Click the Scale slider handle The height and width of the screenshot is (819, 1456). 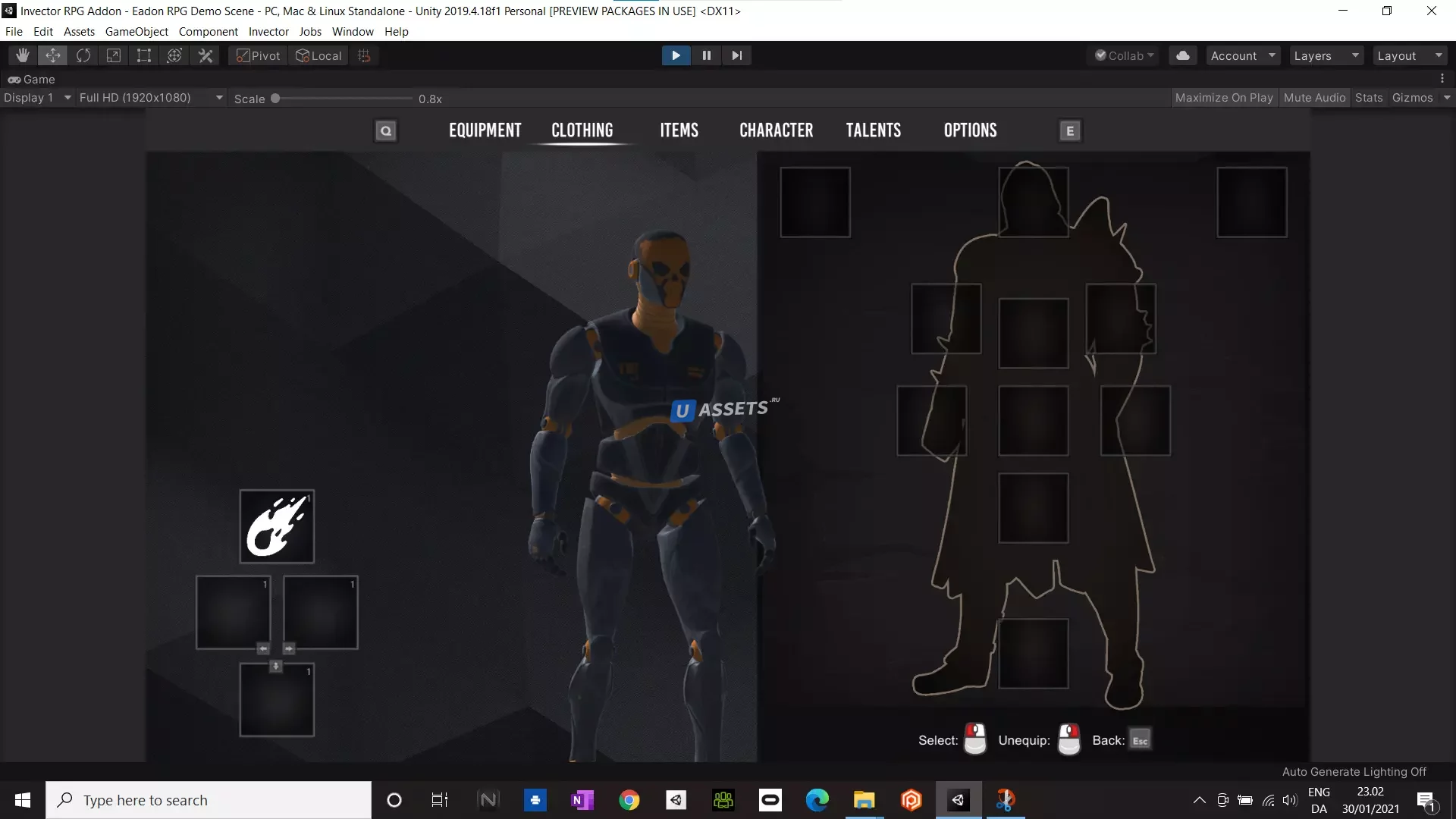[275, 99]
